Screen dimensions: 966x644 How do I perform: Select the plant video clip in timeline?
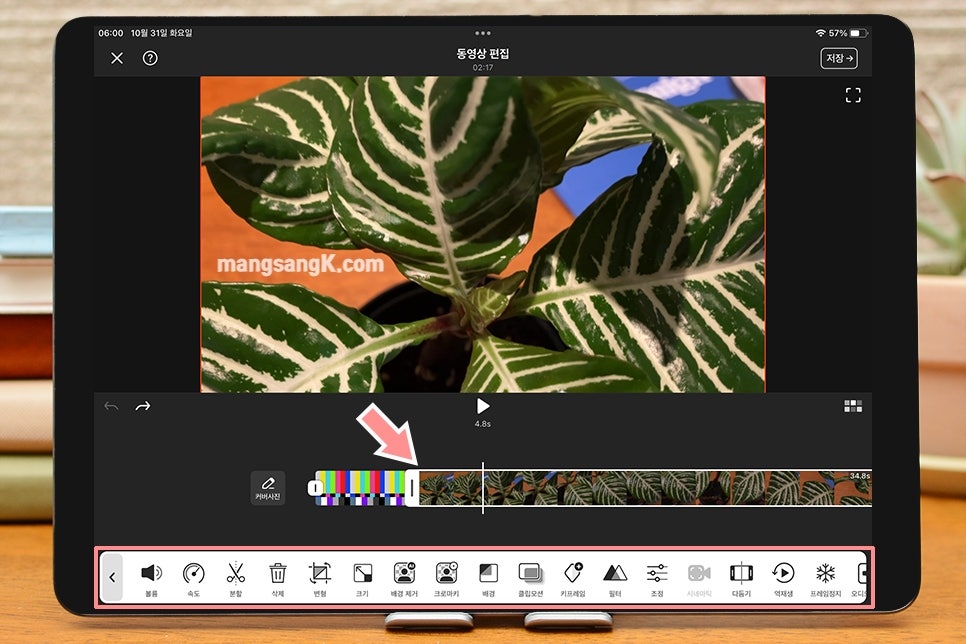[646, 488]
